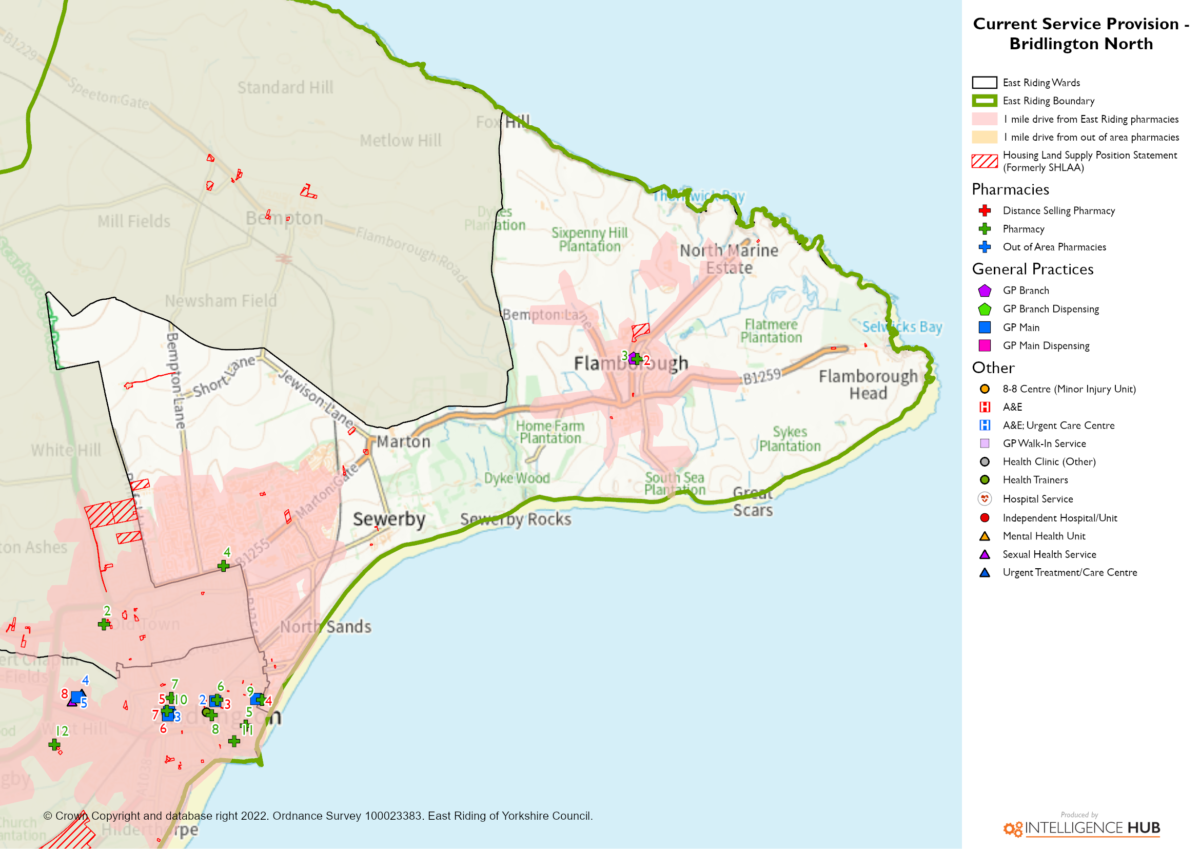This screenshot has height=849, width=1200.
Task: Click the grey Health Clinic (Other) circle
Action: coord(985,462)
